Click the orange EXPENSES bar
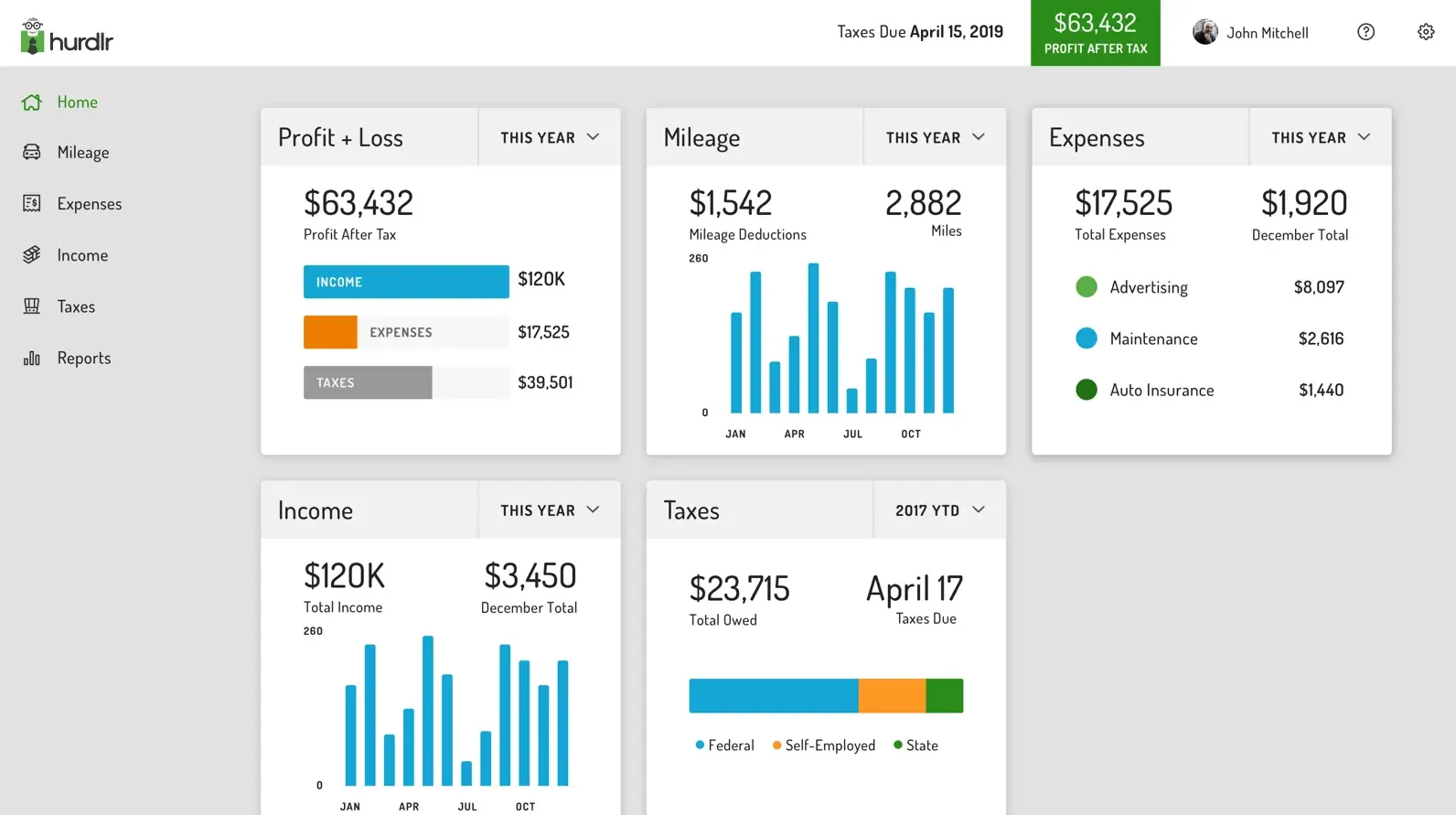 [x=330, y=332]
